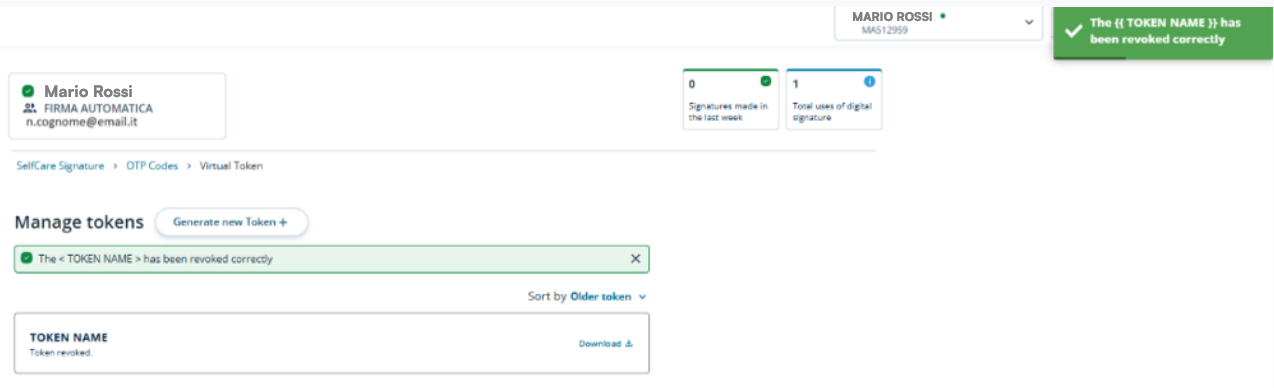
Task: Open the Signatures made in last week card
Action: point(730,100)
